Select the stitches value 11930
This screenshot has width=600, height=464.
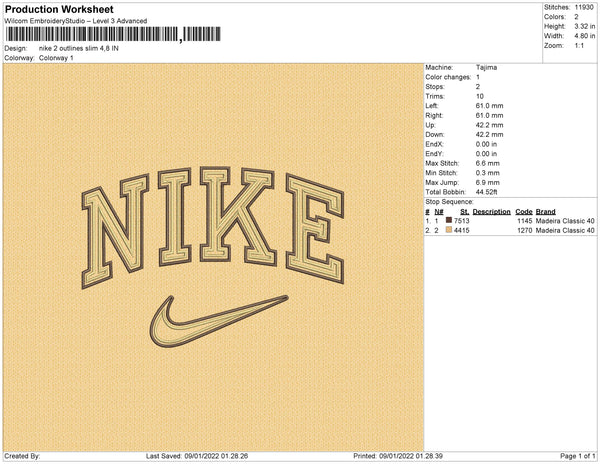(584, 7)
